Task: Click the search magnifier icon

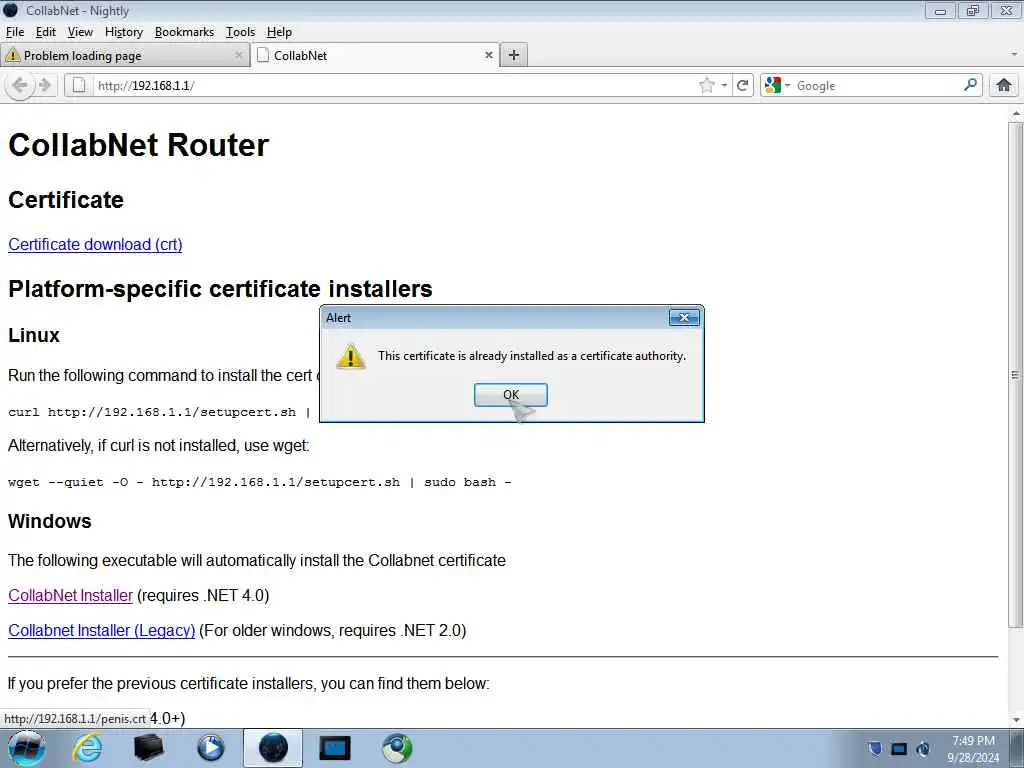Action: point(970,85)
